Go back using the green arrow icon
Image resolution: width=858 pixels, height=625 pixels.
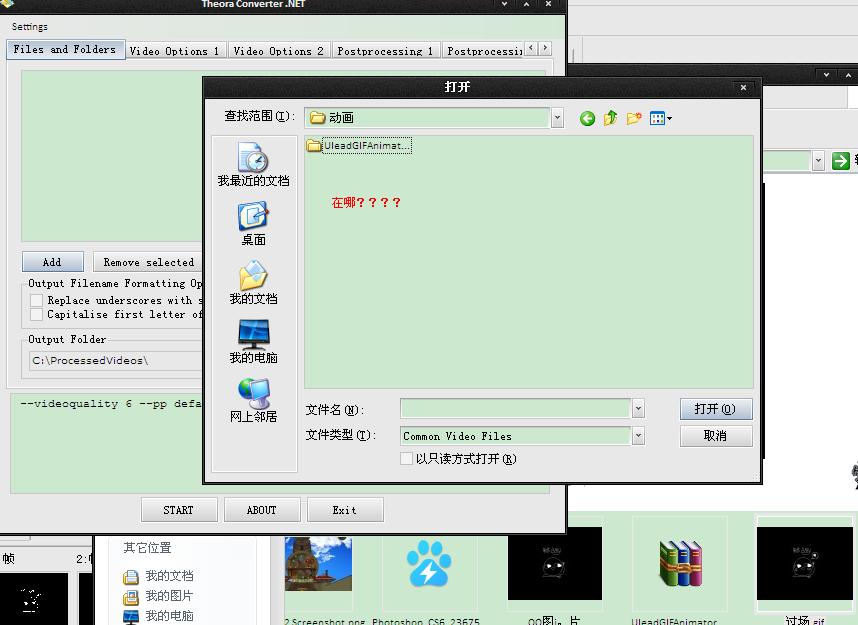[x=587, y=118]
